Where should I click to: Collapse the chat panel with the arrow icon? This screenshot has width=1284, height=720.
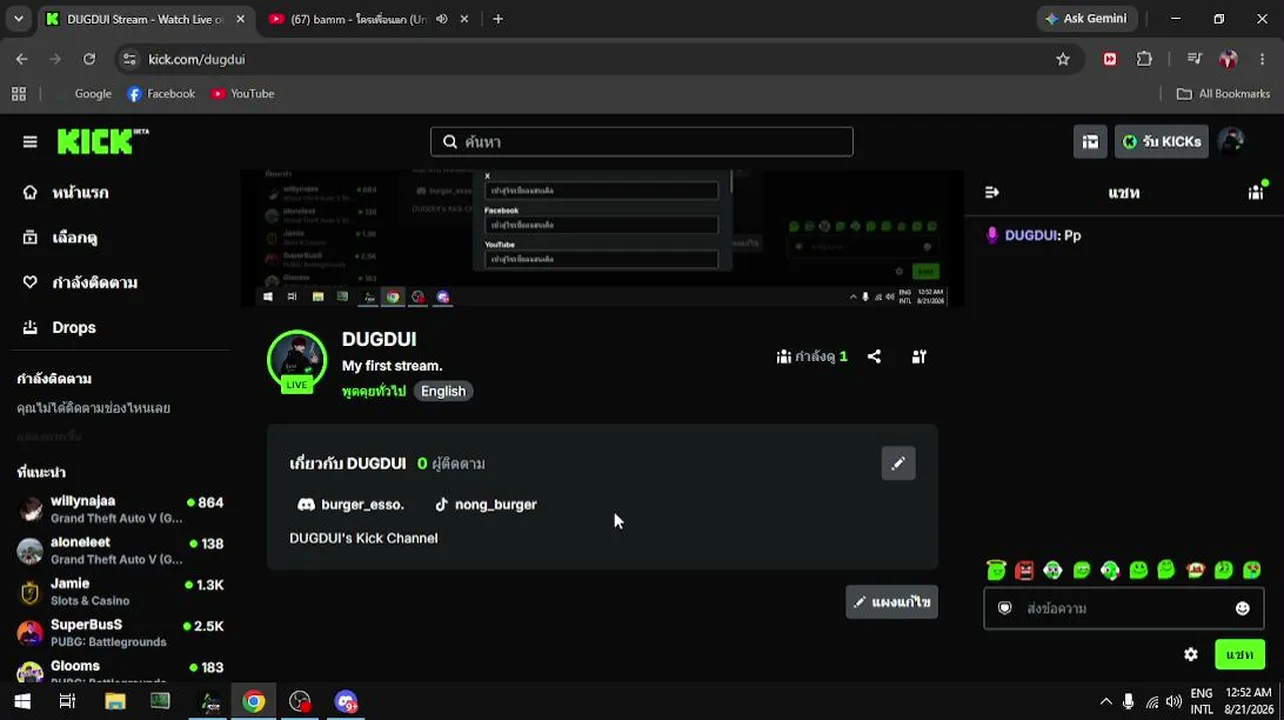[992, 192]
